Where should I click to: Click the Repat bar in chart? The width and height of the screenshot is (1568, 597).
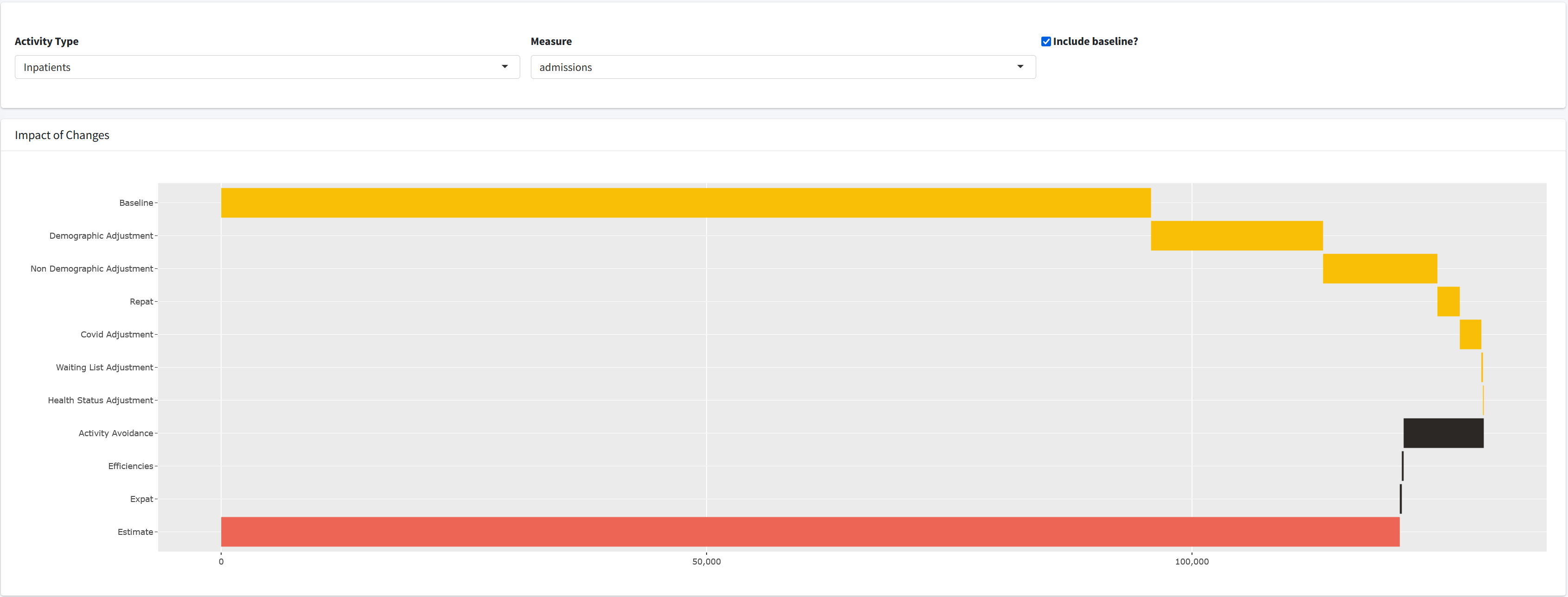[1448, 301]
